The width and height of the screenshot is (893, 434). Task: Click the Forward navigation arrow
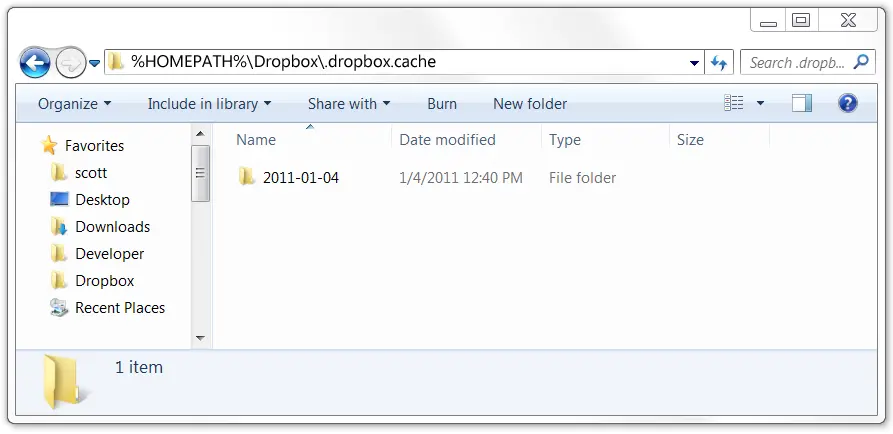click(69, 64)
